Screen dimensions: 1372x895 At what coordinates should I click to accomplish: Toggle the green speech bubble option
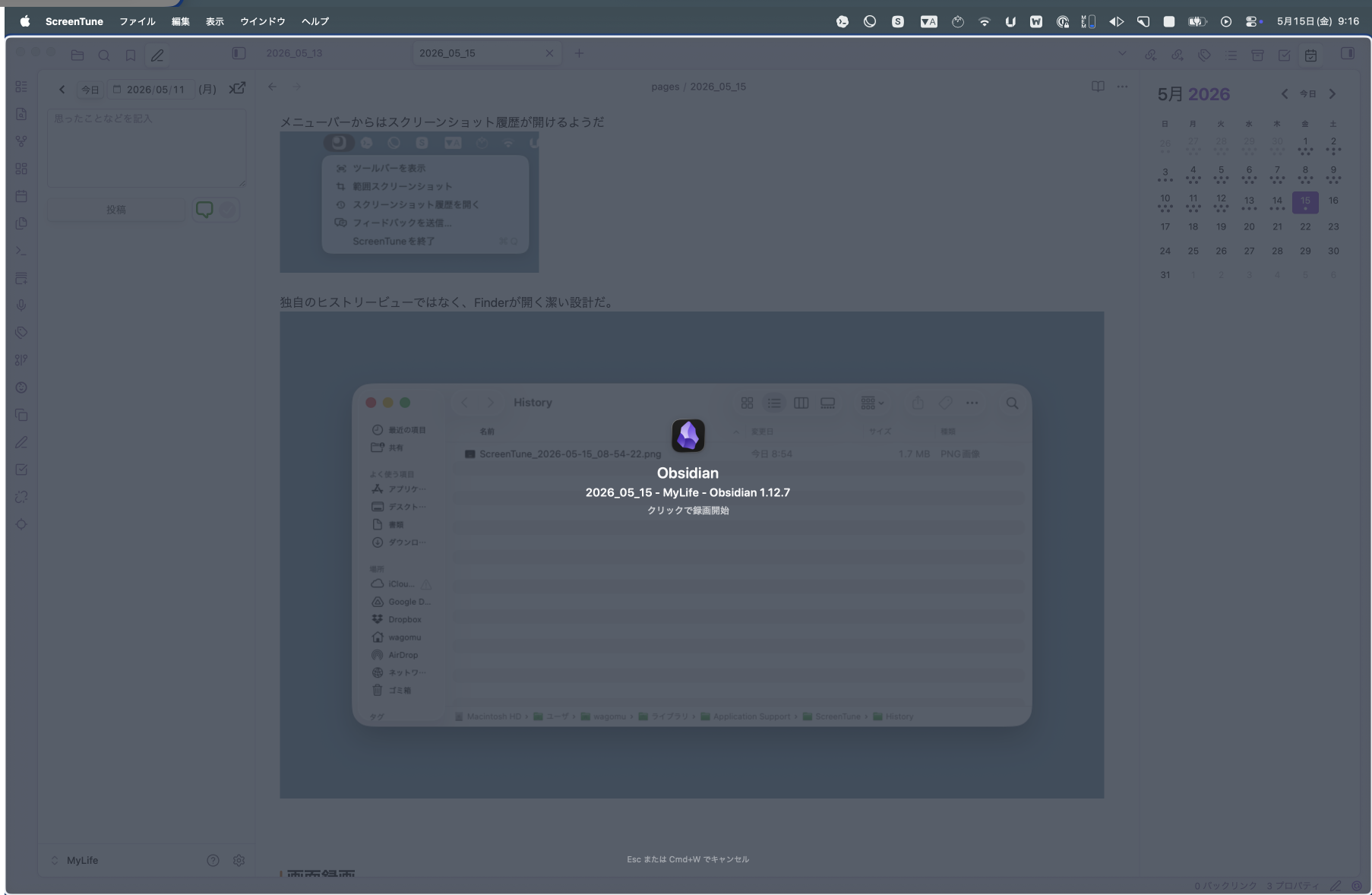204,210
